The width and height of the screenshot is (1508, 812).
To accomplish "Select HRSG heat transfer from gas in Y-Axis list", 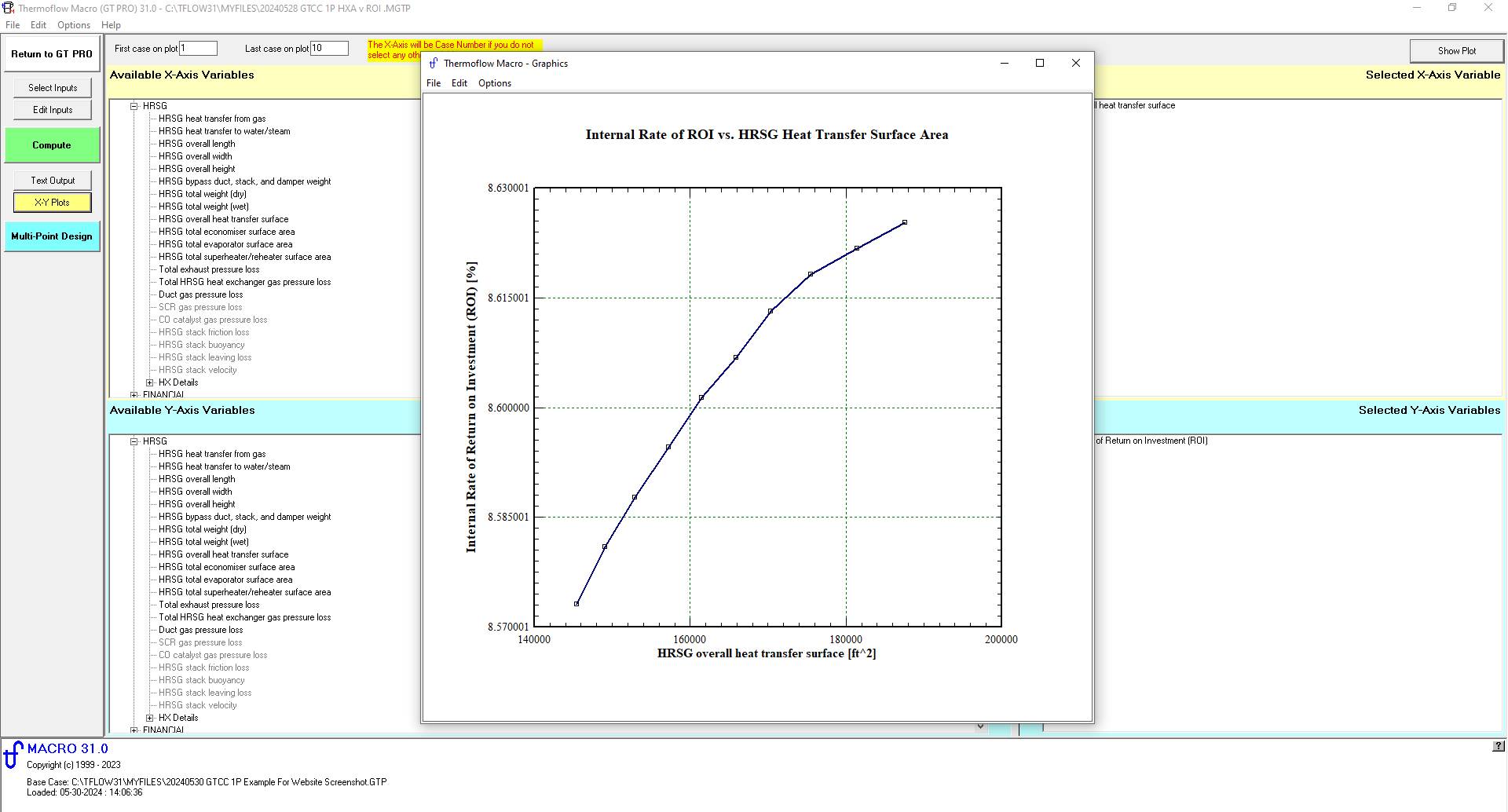I will pyautogui.click(x=212, y=454).
